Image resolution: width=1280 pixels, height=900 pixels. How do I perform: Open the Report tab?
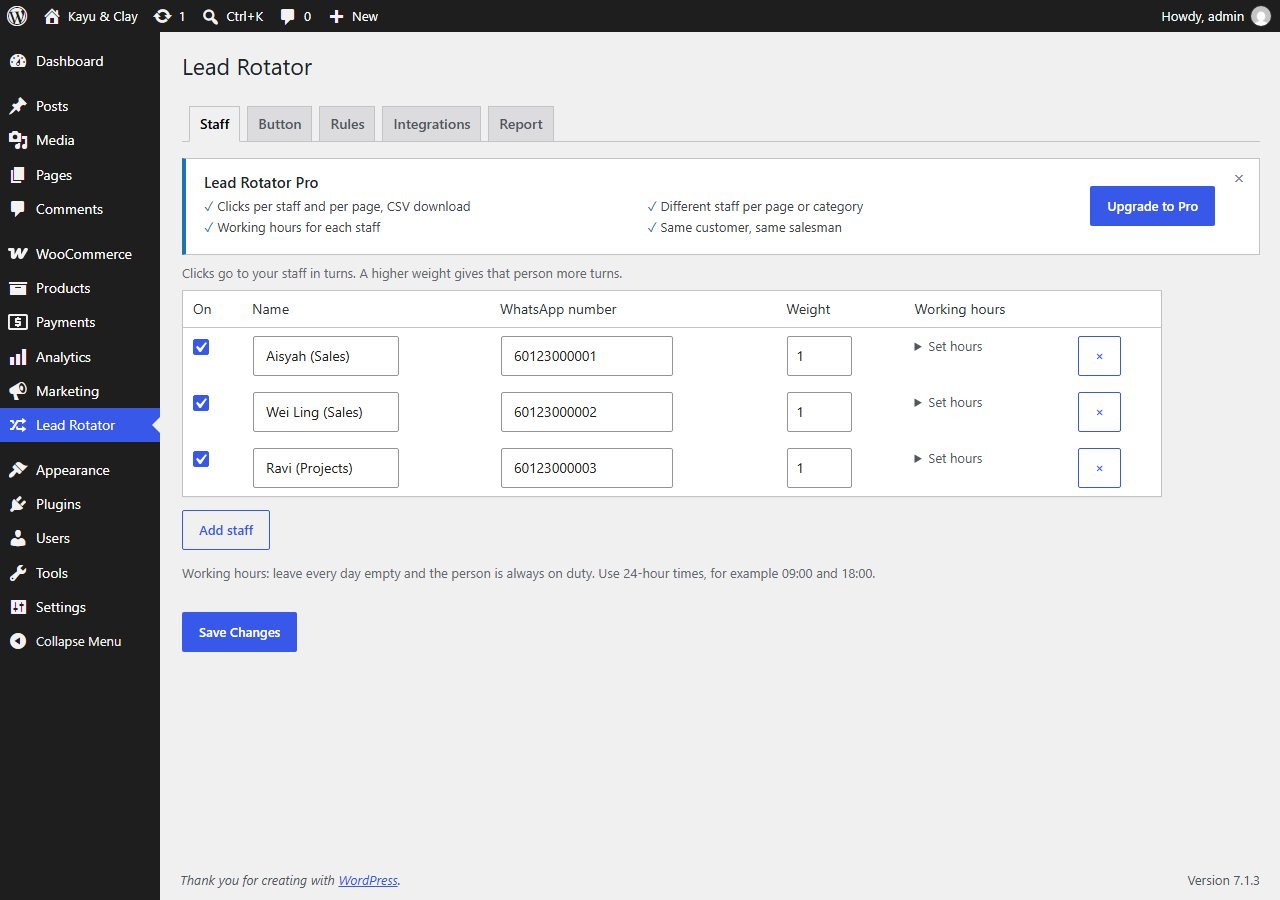pos(521,124)
